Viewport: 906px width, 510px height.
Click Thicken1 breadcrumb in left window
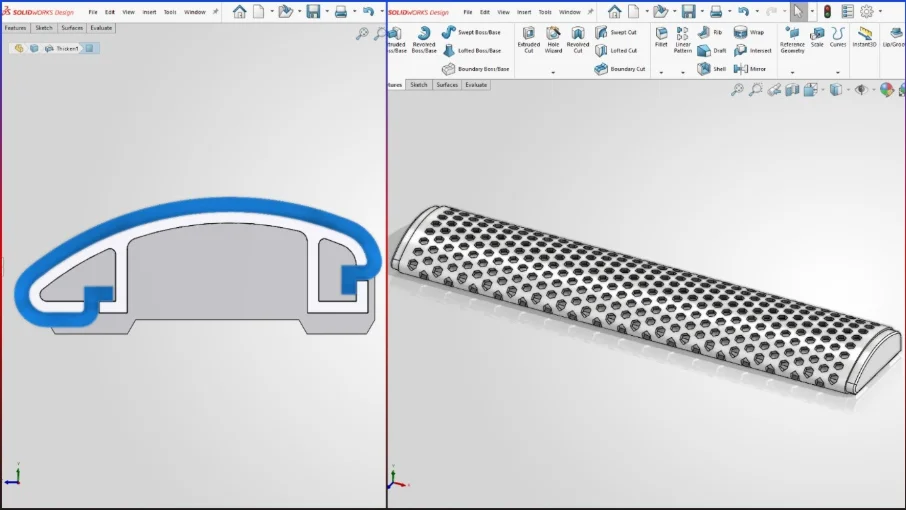62,49
